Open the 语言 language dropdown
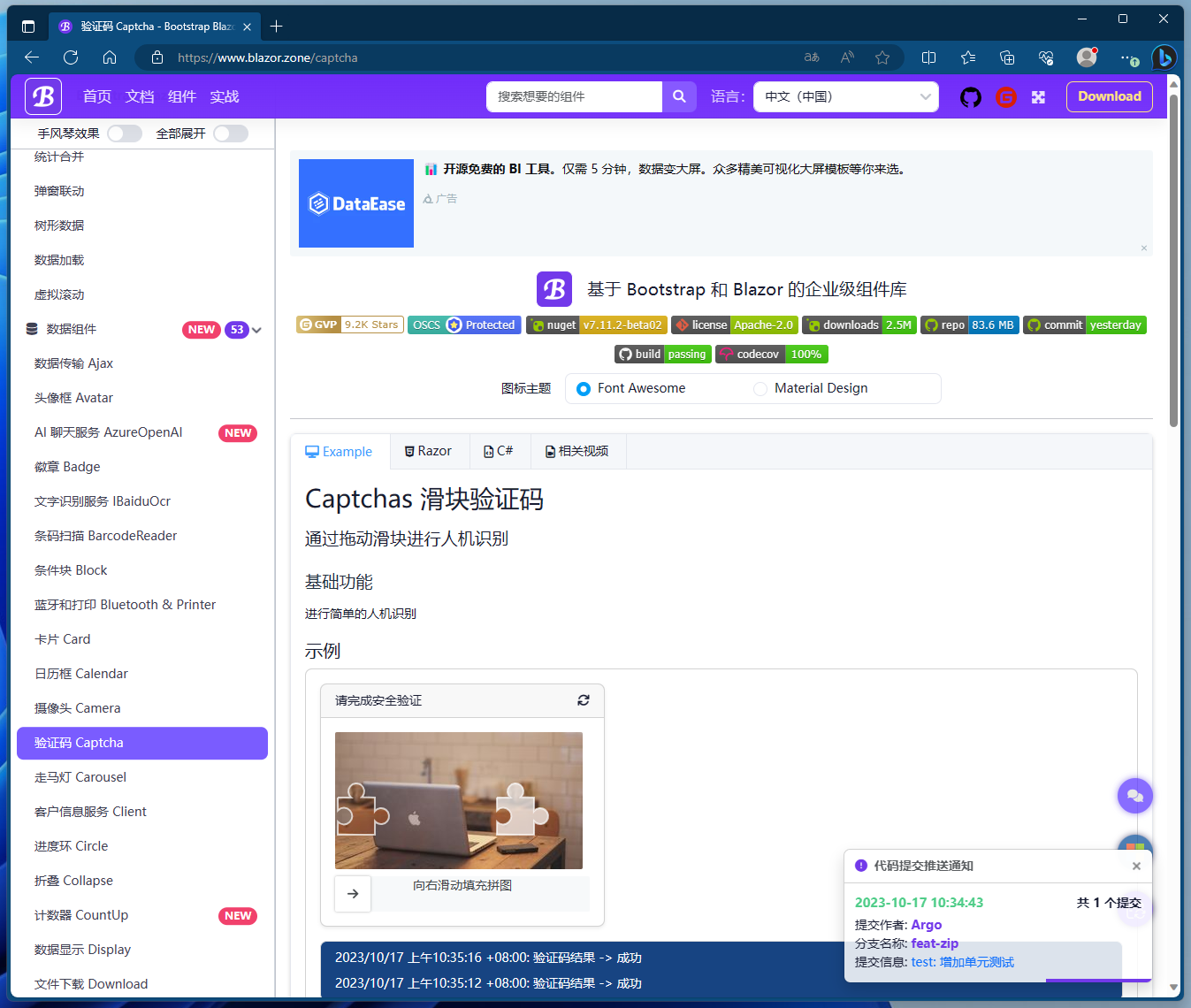The image size is (1191, 1008). coord(844,96)
